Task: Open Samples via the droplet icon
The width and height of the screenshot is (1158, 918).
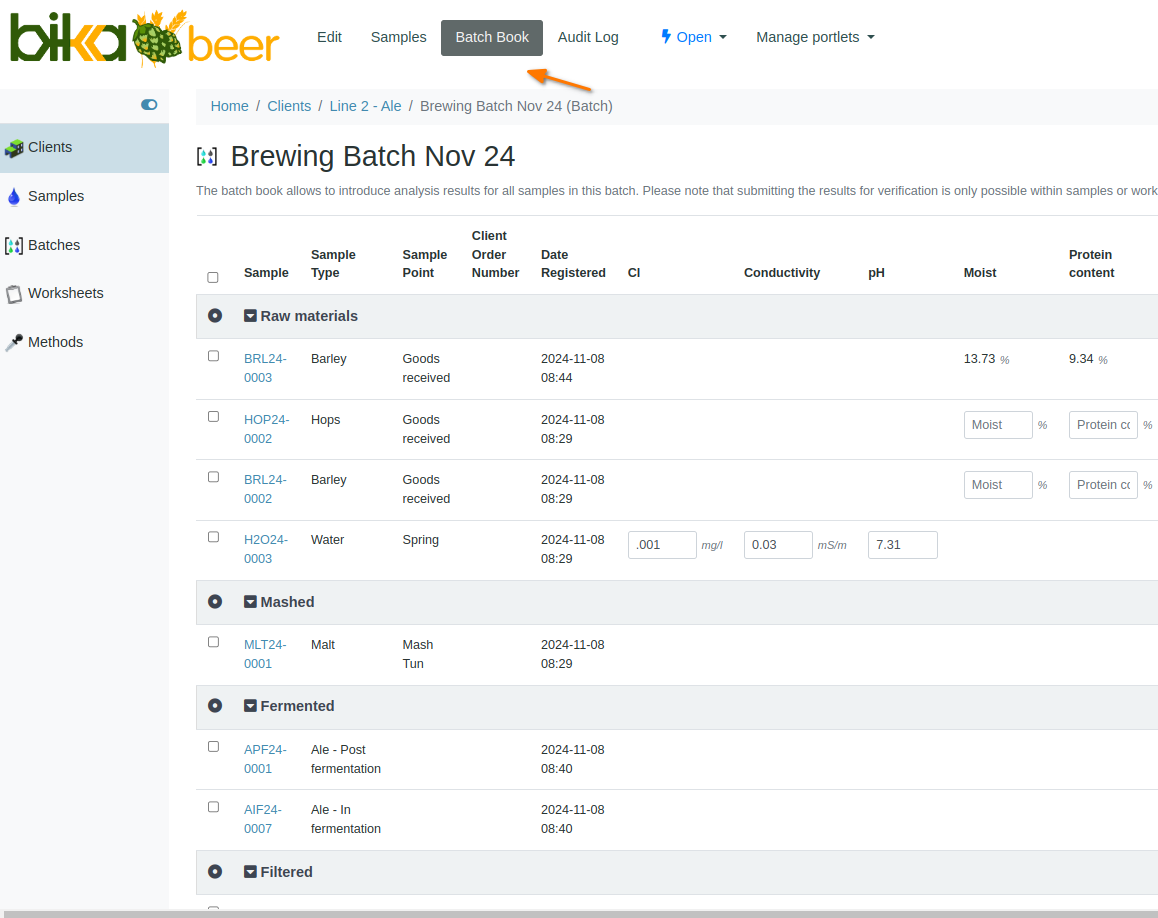Action: coord(14,196)
